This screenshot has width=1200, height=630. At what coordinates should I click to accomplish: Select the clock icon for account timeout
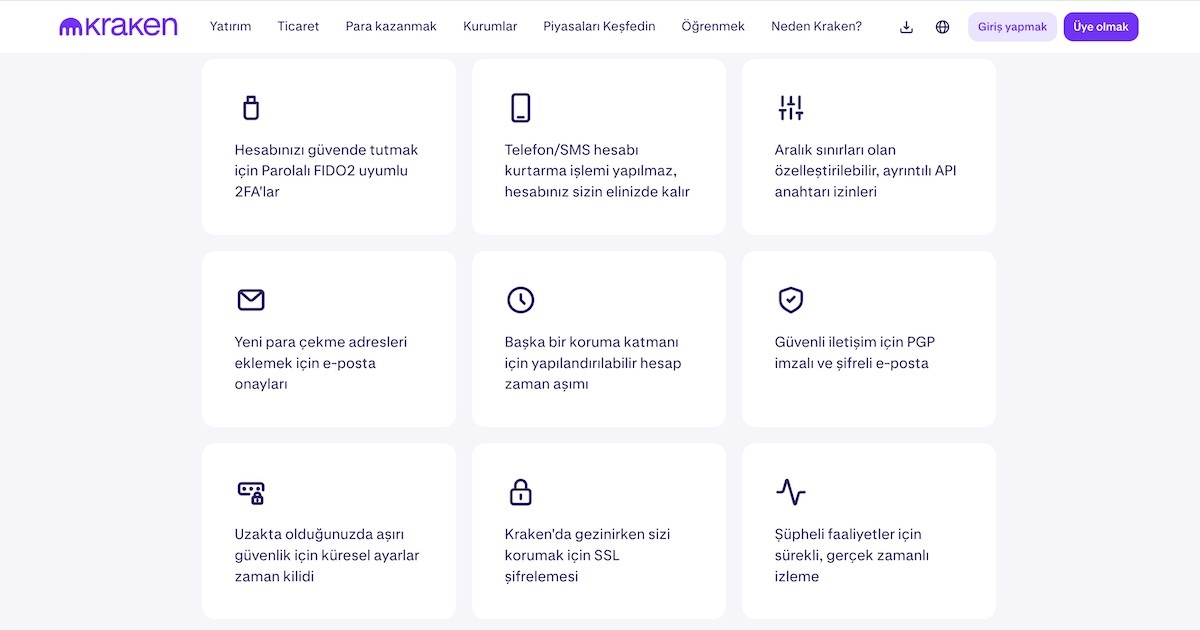[x=520, y=299]
